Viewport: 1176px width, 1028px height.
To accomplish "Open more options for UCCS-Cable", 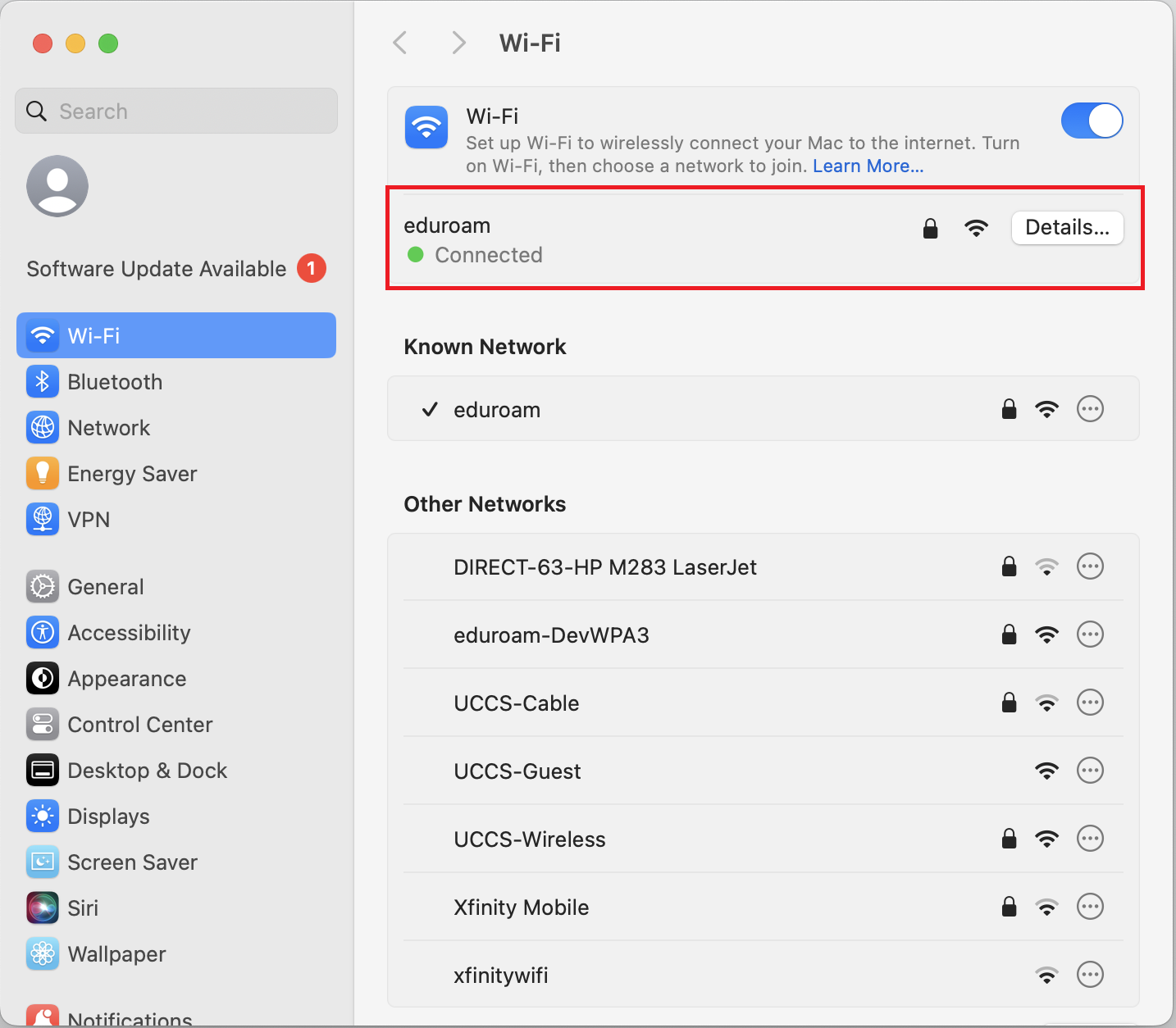I will coord(1090,702).
